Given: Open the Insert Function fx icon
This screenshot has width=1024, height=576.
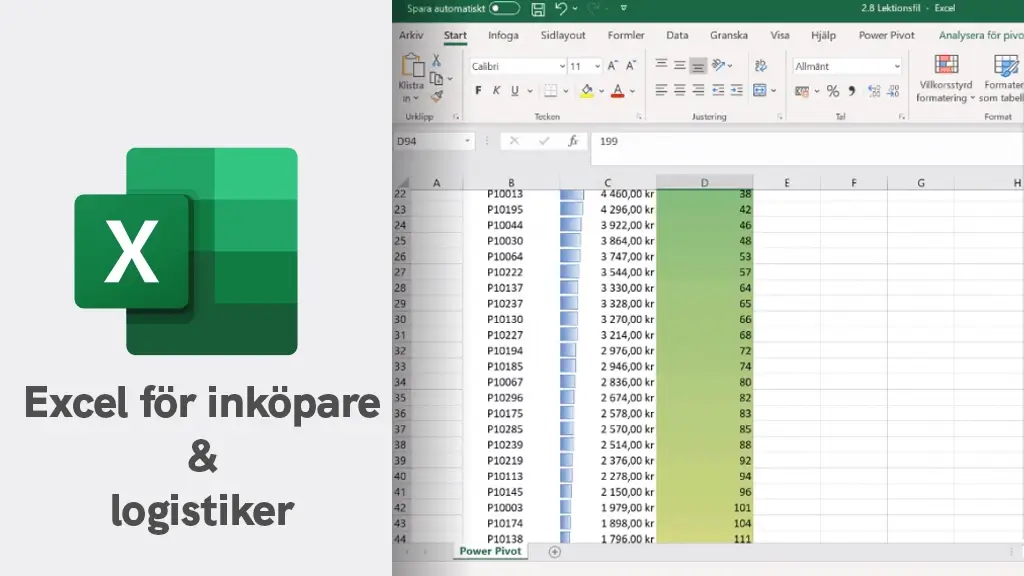Looking at the screenshot, I should coord(572,141).
